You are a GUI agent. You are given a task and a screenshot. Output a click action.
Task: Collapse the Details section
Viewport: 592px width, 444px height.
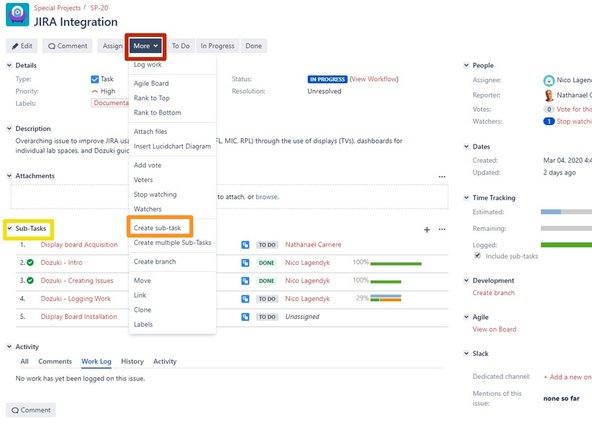click(x=9, y=65)
